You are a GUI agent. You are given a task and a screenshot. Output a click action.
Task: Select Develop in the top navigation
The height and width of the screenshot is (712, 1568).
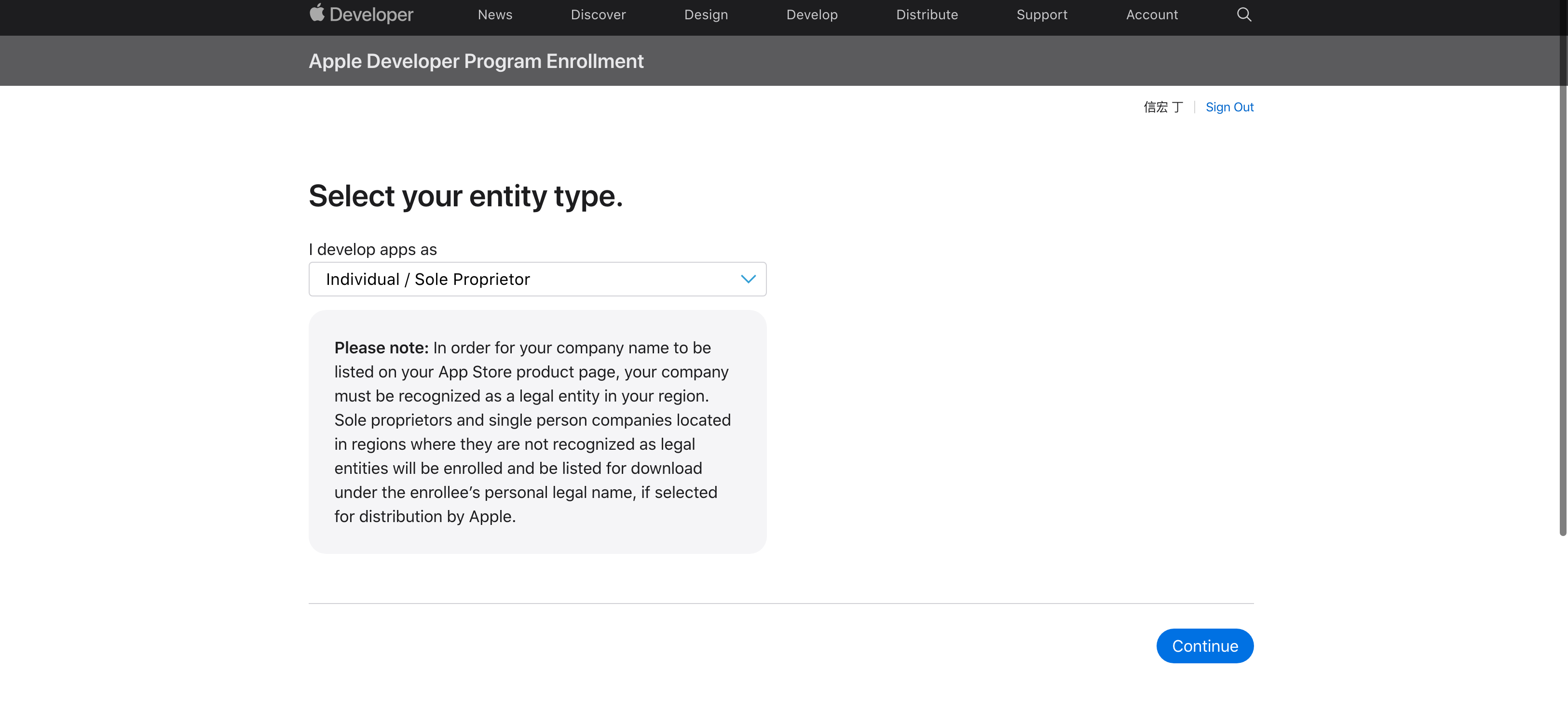click(x=811, y=14)
